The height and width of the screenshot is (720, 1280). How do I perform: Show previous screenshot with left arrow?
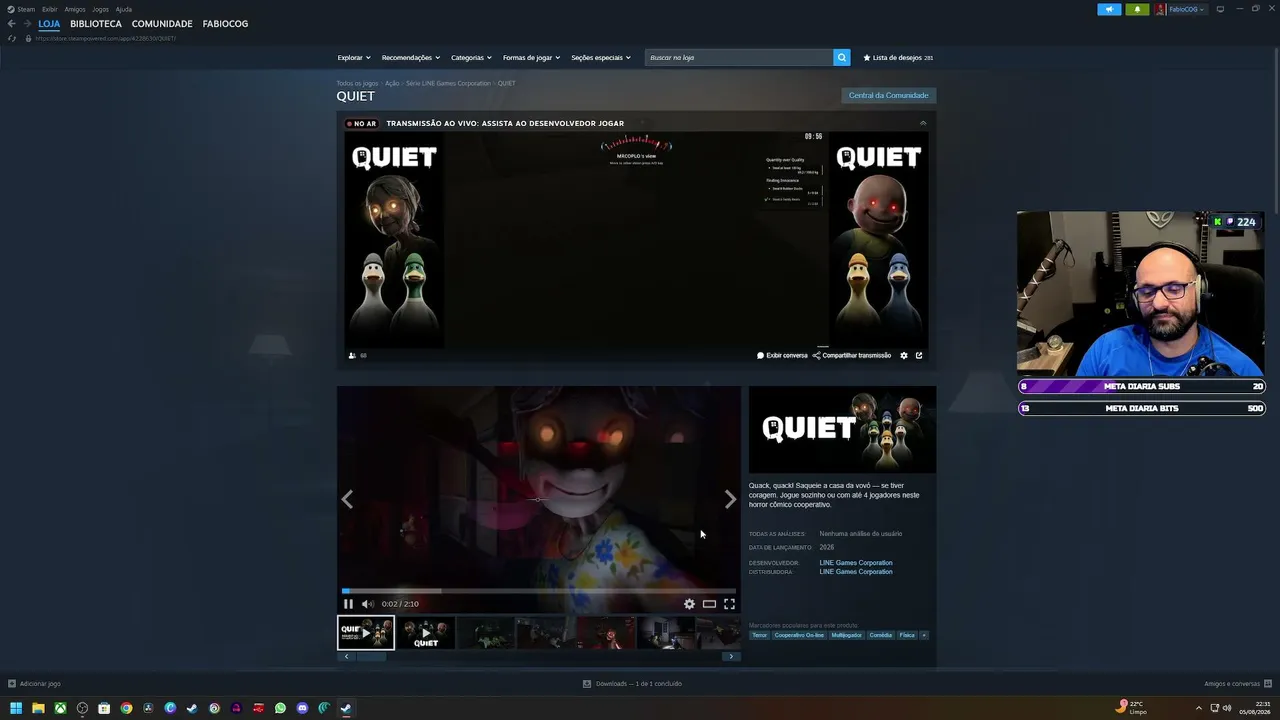tap(347, 499)
